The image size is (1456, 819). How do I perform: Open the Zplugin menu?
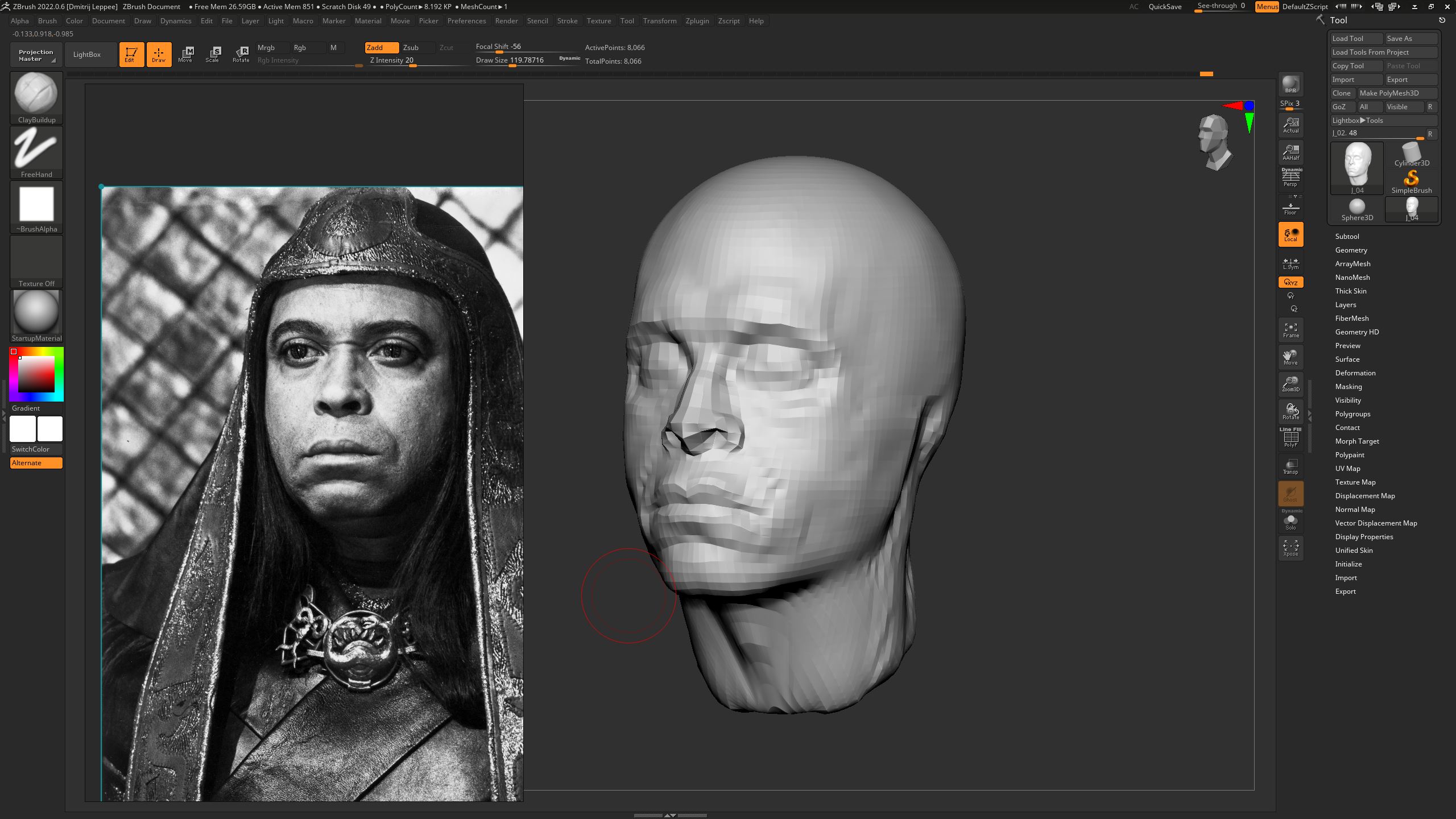tap(697, 21)
